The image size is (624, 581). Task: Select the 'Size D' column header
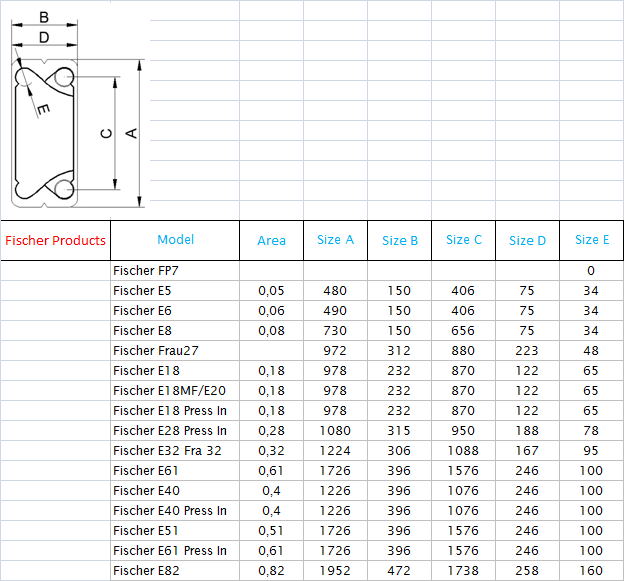point(527,240)
